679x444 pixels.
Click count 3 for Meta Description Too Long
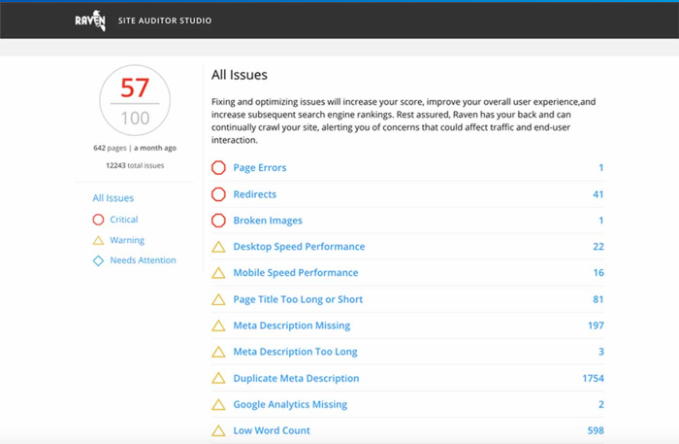click(x=601, y=352)
